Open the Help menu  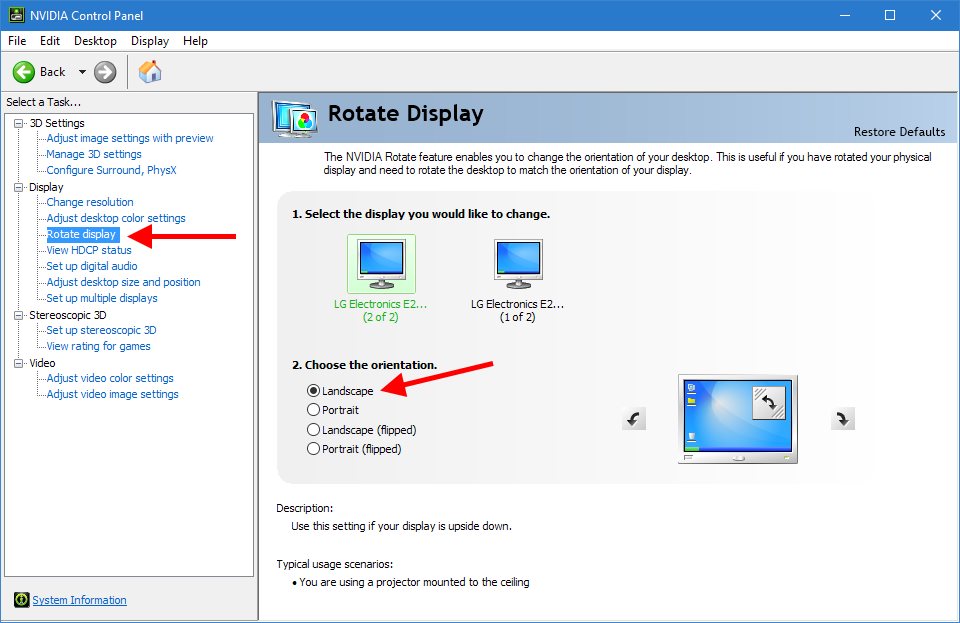click(x=195, y=41)
